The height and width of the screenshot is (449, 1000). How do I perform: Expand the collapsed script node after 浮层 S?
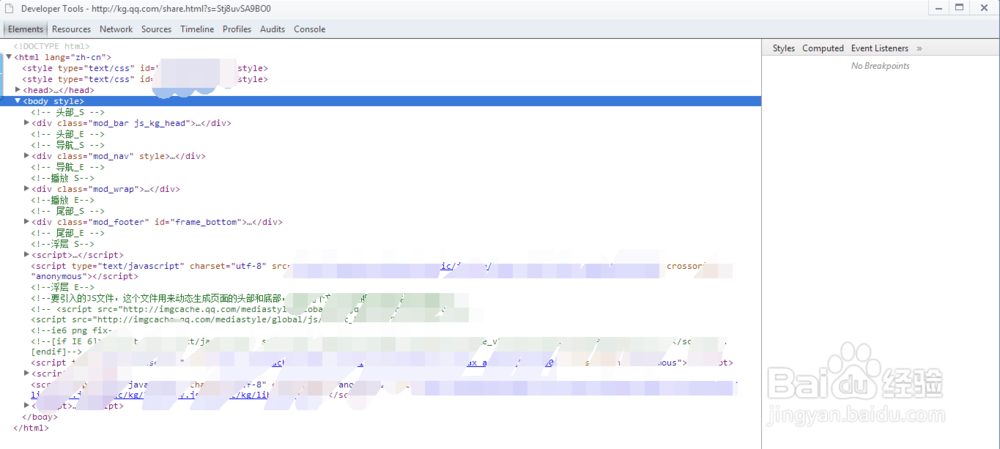coord(27,254)
